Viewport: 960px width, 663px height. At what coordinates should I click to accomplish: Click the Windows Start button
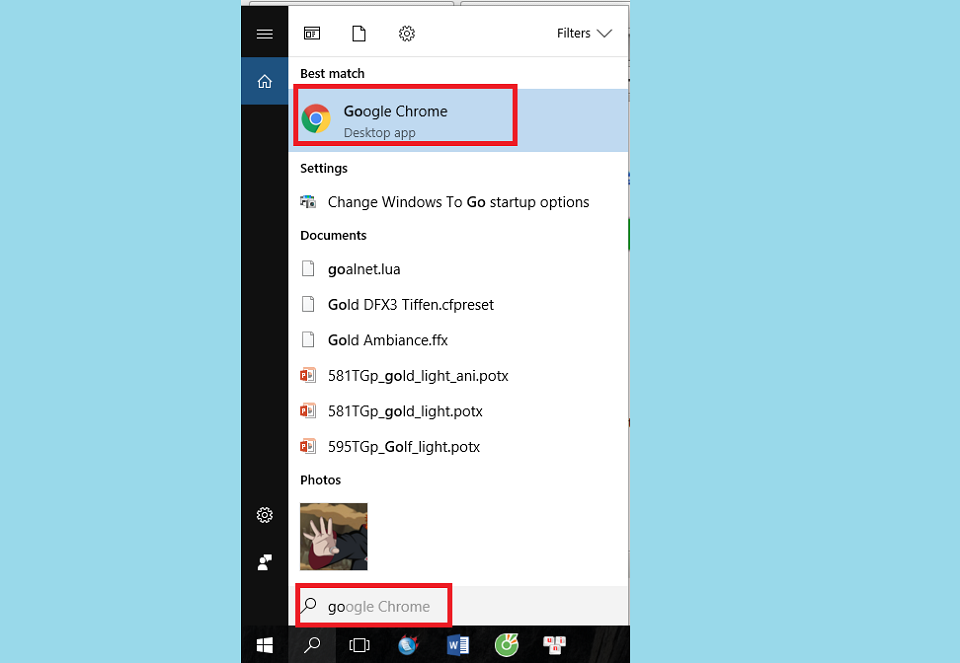click(x=264, y=645)
